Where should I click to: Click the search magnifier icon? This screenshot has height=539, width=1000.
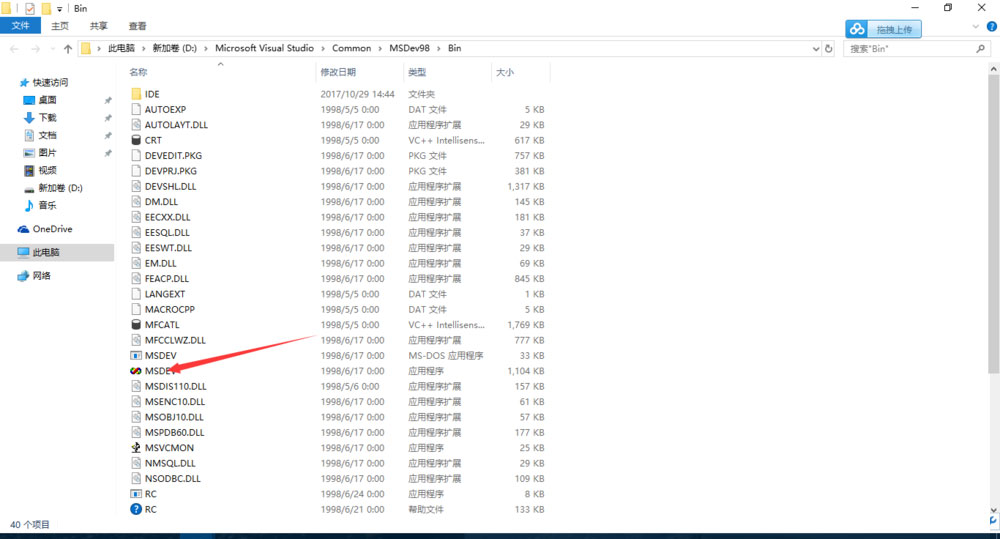(x=980, y=48)
